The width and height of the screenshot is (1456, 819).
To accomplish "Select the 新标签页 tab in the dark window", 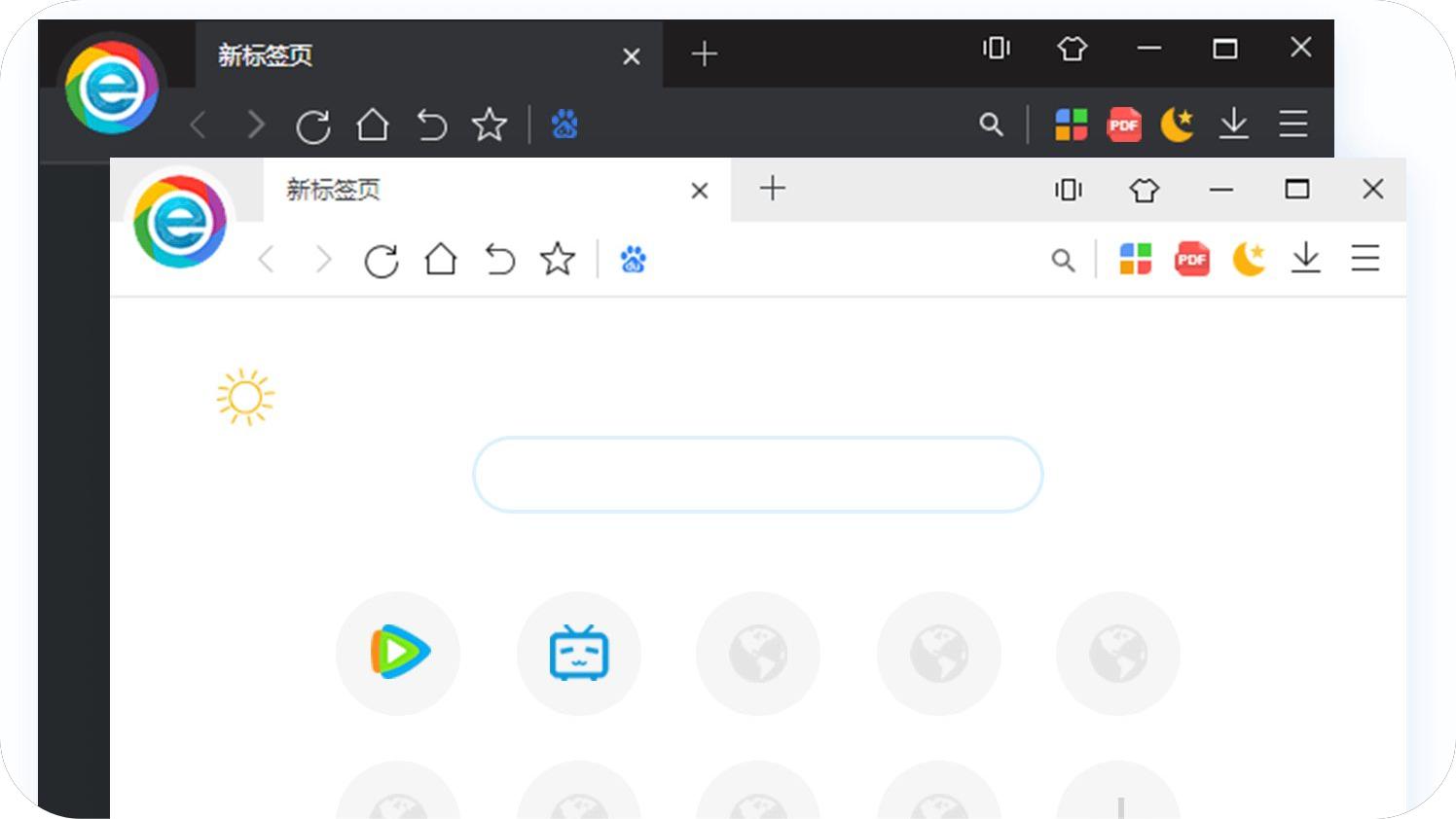I will pos(428,54).
